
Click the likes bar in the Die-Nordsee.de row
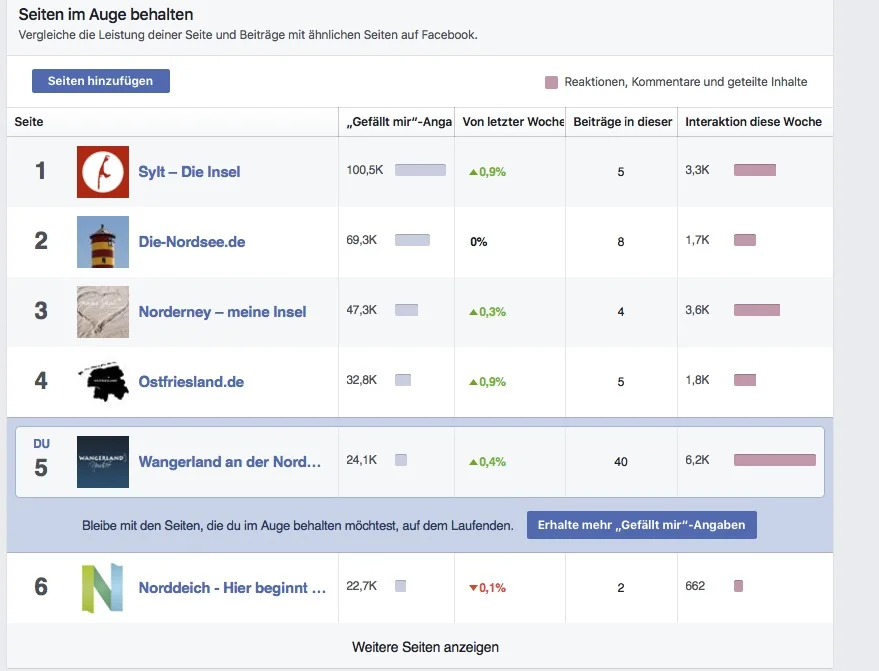[413, 240]
